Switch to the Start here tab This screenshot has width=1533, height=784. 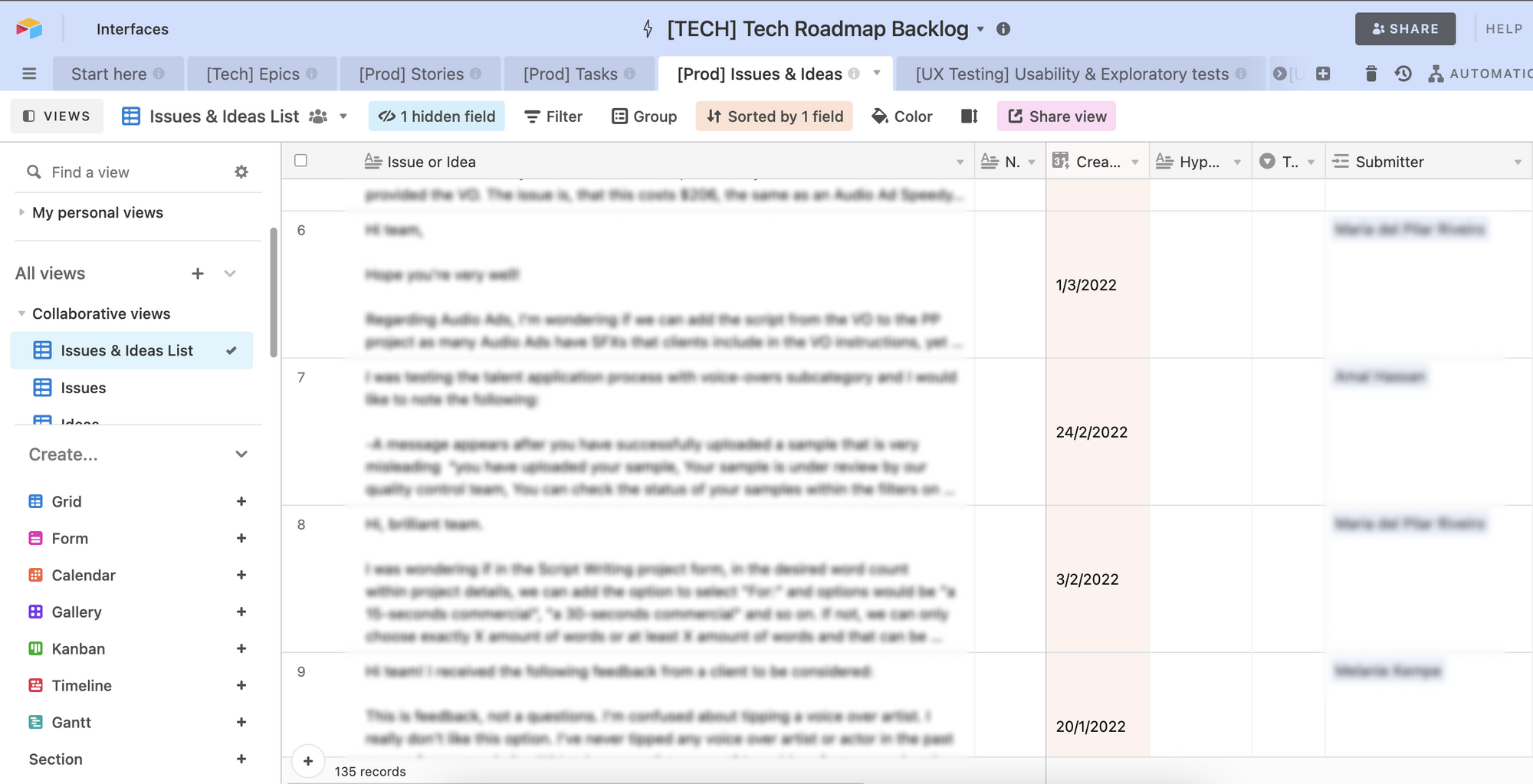click(118, 74)
